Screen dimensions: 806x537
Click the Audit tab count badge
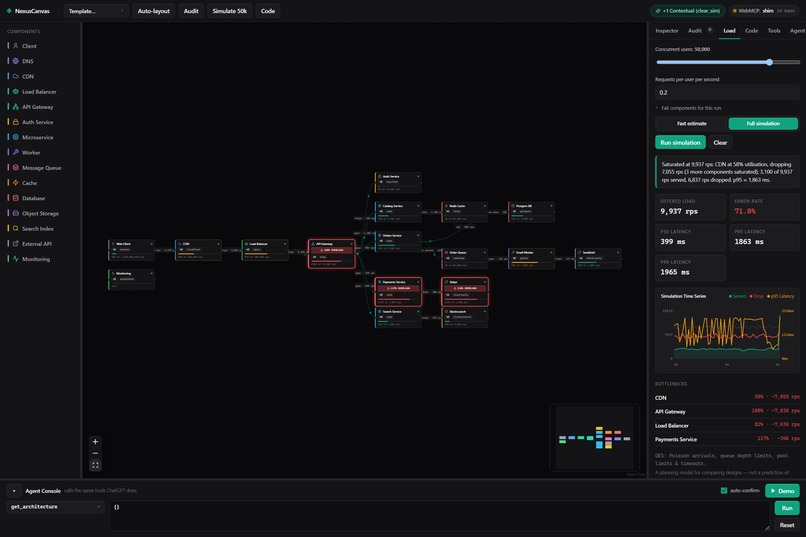tap(710, 30)
